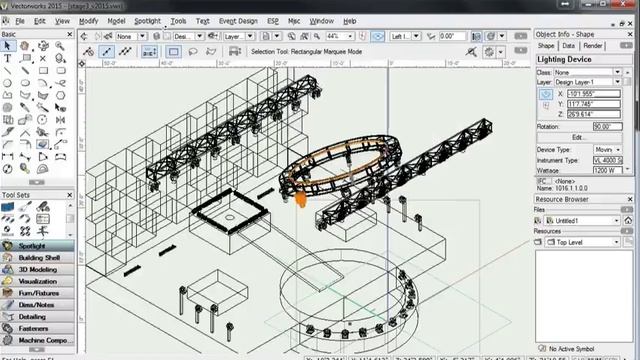Select the Line tool
The width and height of the screenshot is (640, 360).
[x=7, y=71]
